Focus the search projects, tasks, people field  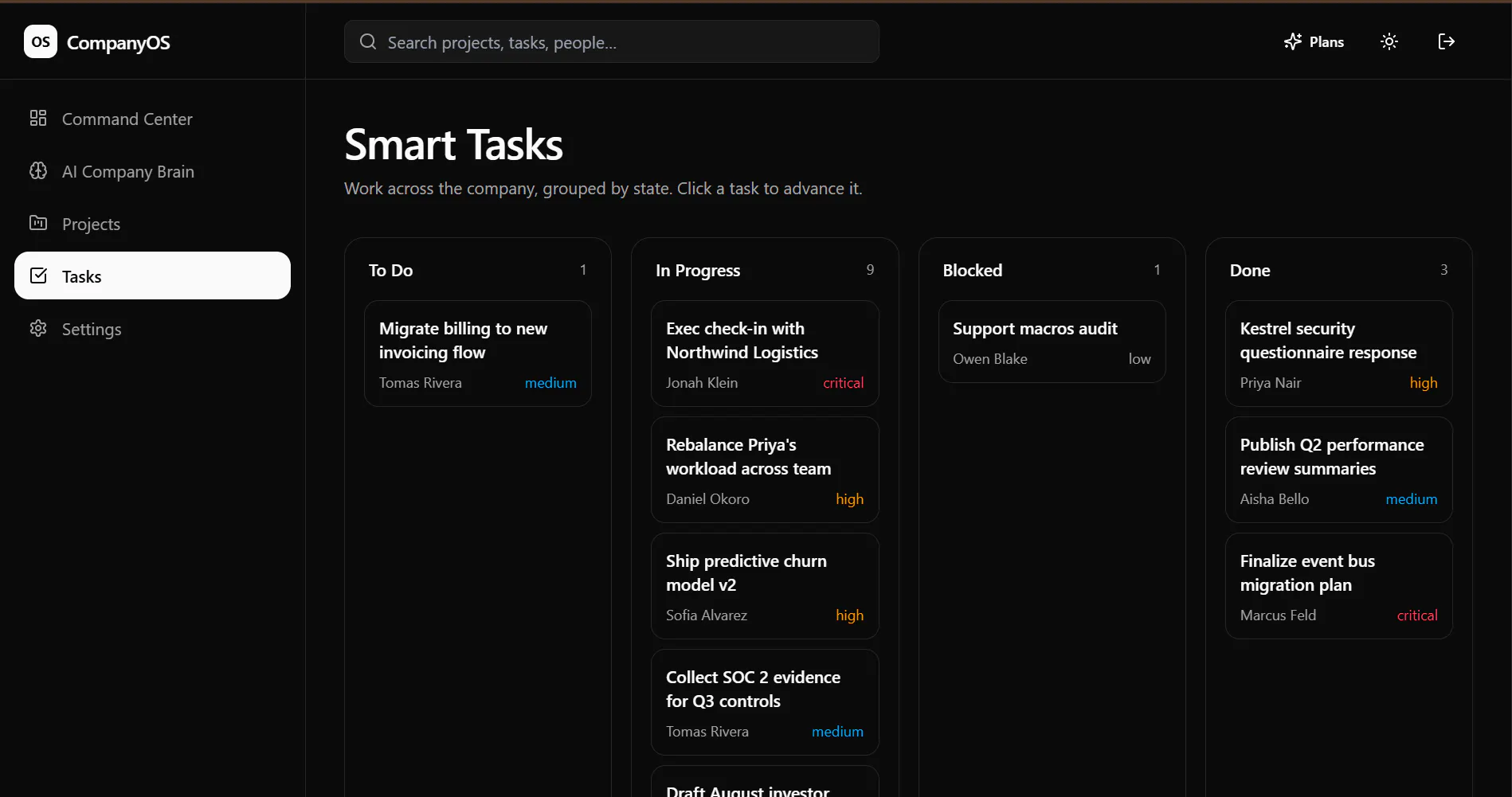coord(612,41)
